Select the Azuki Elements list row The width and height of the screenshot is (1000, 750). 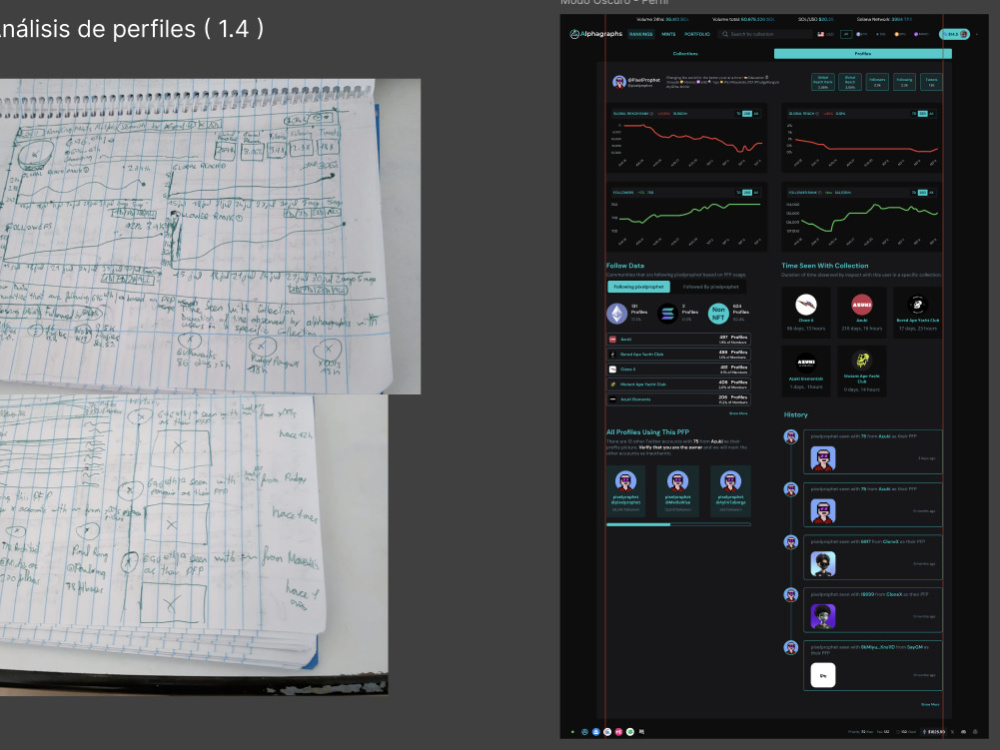point(679,399)
